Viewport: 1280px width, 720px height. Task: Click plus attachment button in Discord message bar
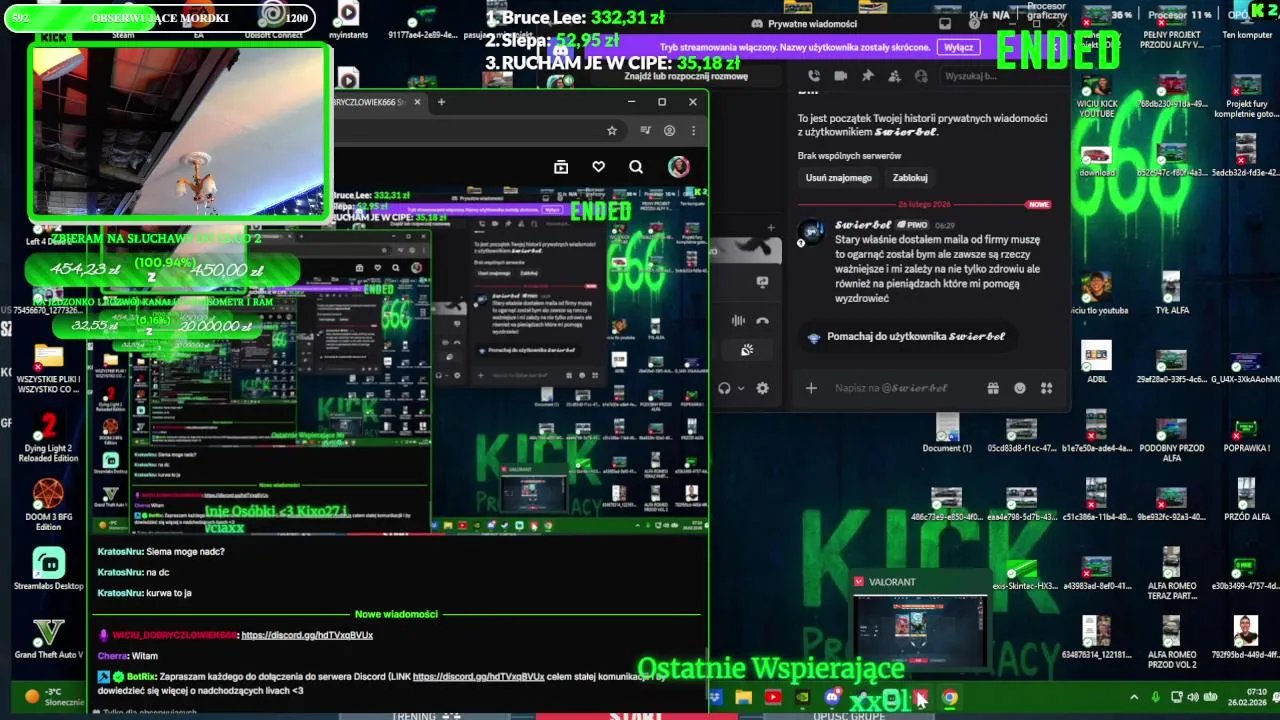(x=811, y=388)
